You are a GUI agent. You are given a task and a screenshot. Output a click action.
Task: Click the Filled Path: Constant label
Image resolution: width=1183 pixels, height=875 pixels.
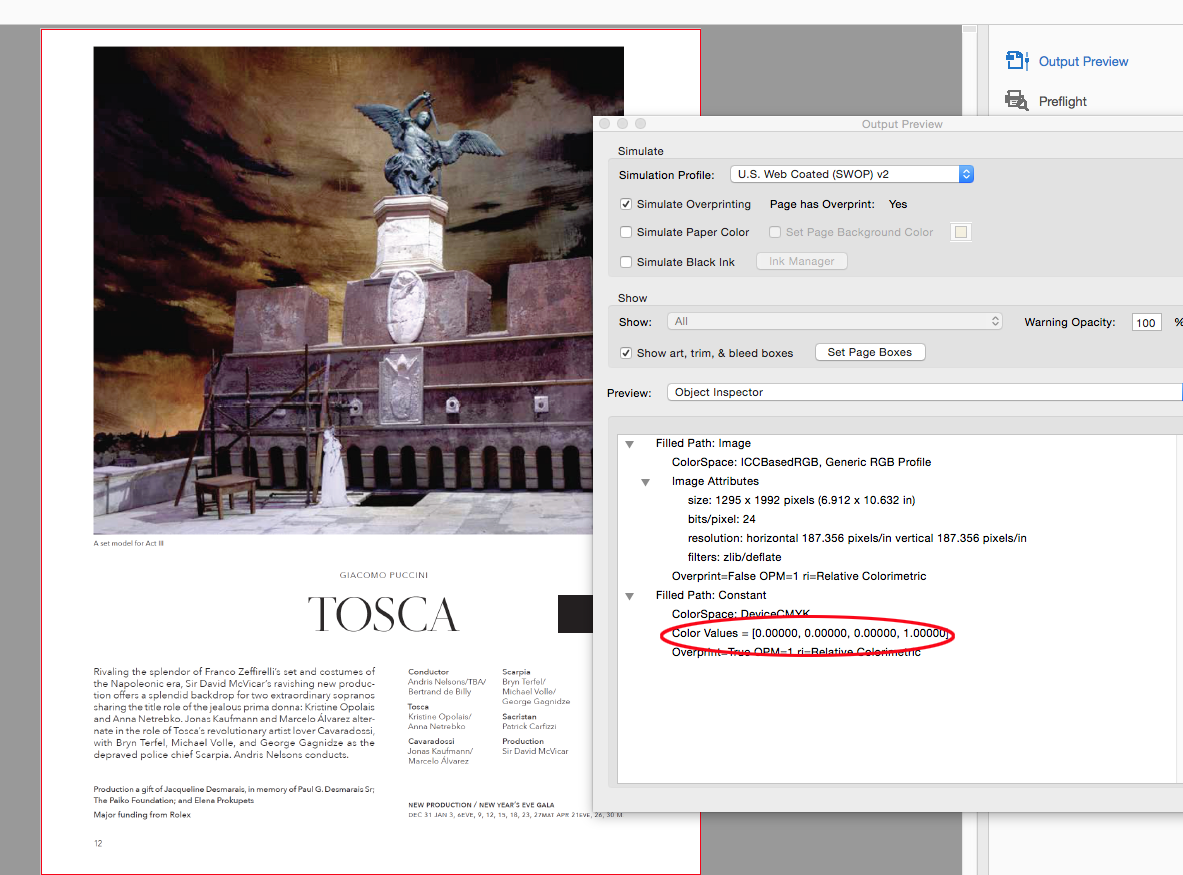point(711,595)
